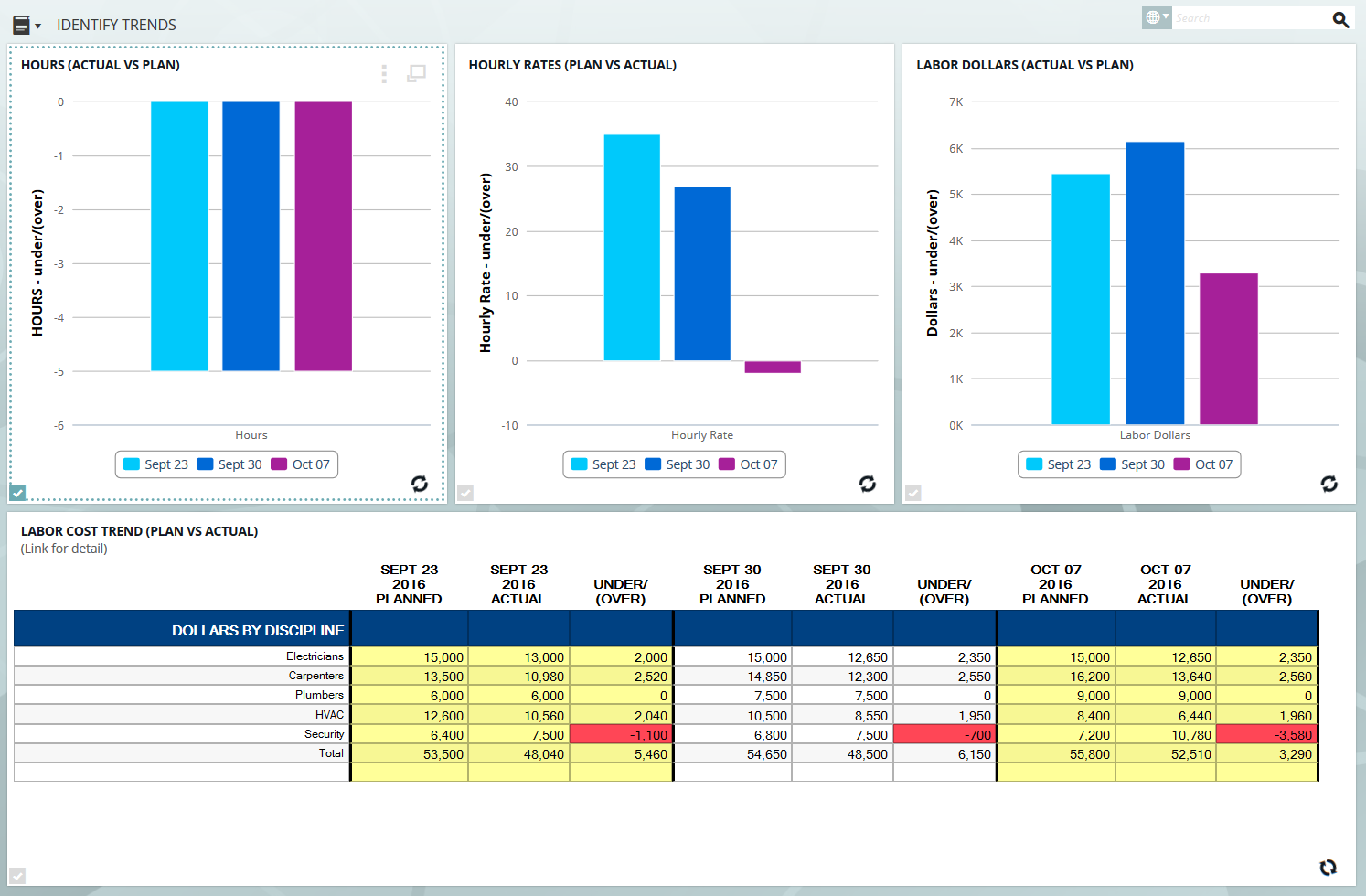
Task: Open the Hours chart three-dot options menu
Action: point(384,74)
